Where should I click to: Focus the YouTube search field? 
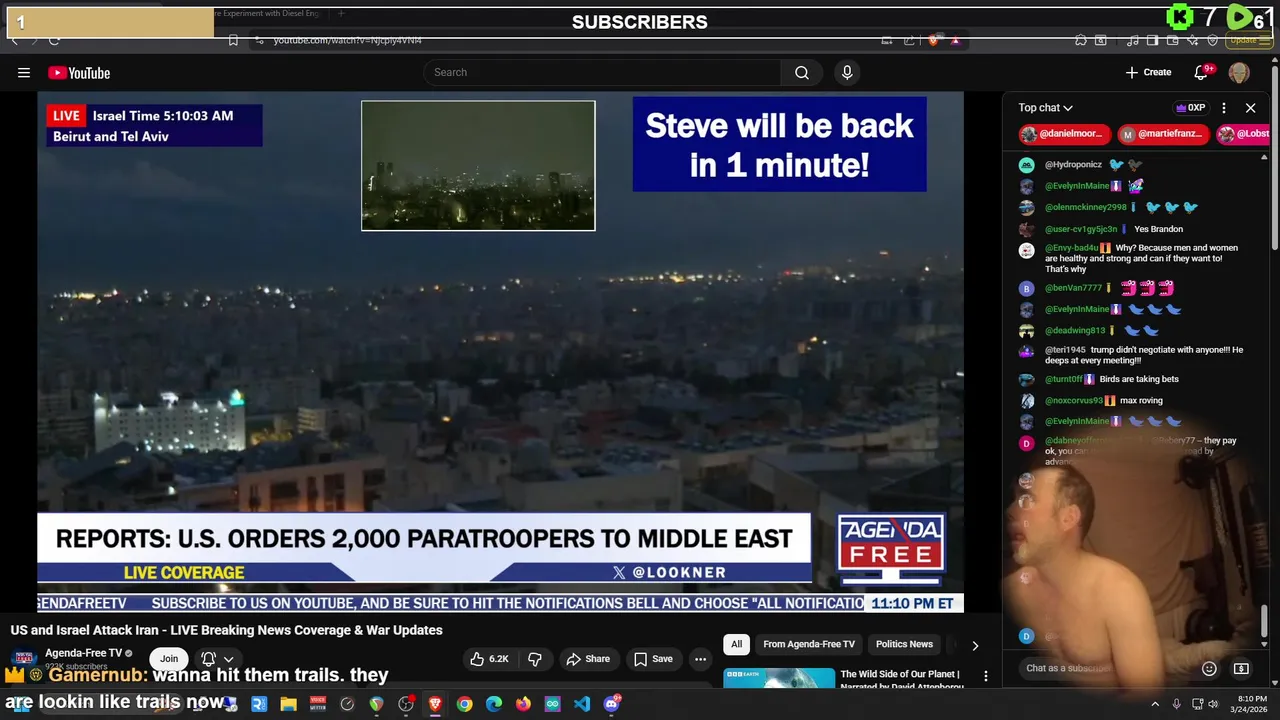click(x=602, y=72)
